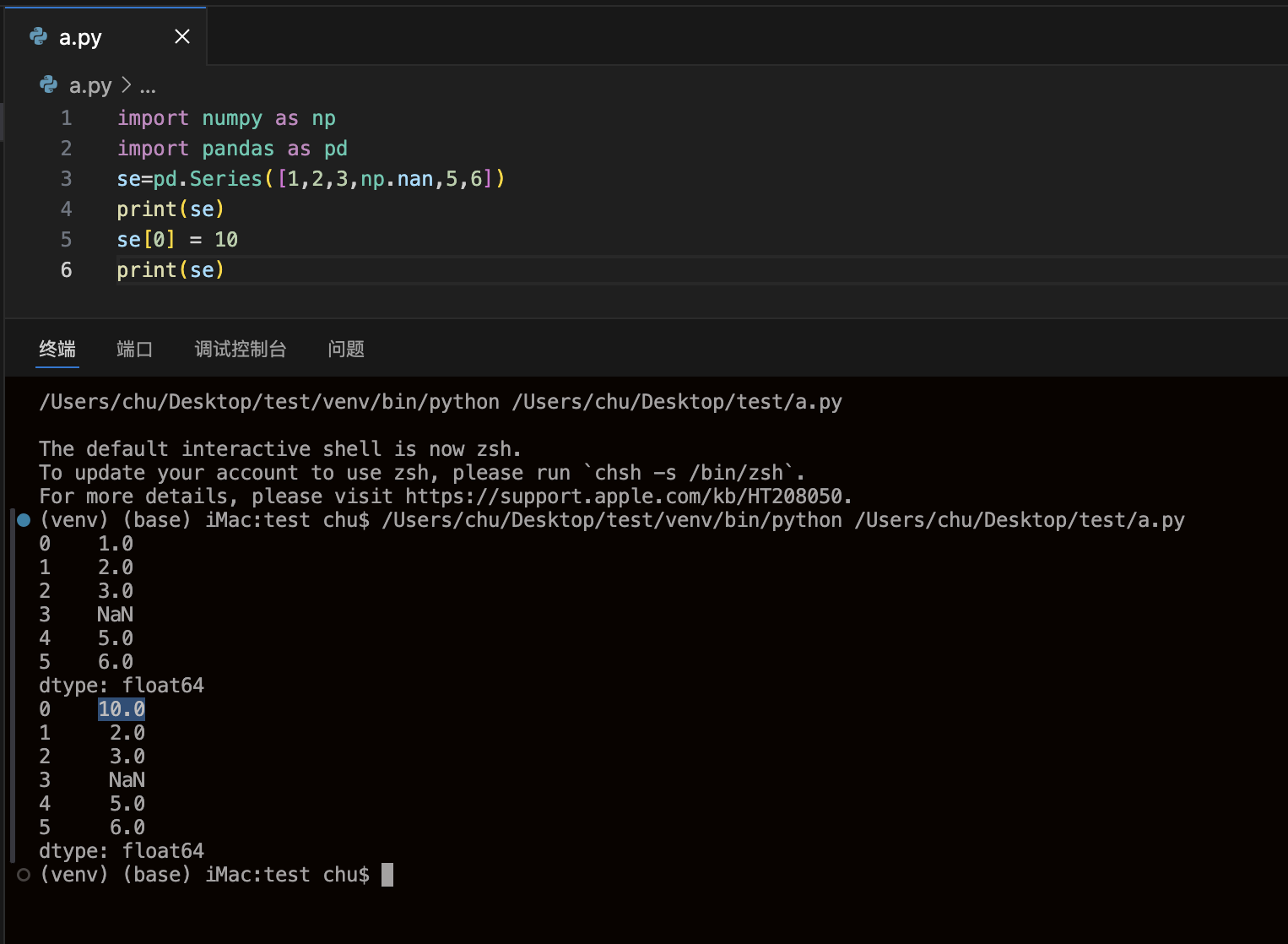Select the a.py tab title
1288x944 pixels.
80,37
